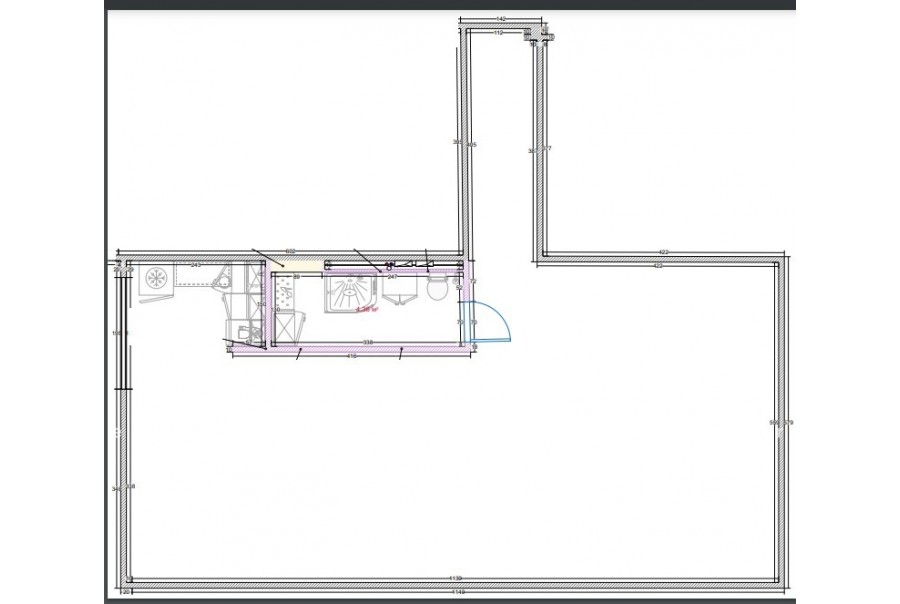The image size is (900, 604).
Task: Click the 142 top dimension label
Action: tap(501, 19)
